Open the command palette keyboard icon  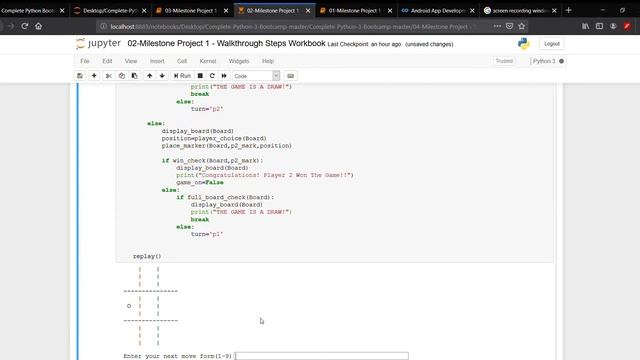[x=290, y=76]
